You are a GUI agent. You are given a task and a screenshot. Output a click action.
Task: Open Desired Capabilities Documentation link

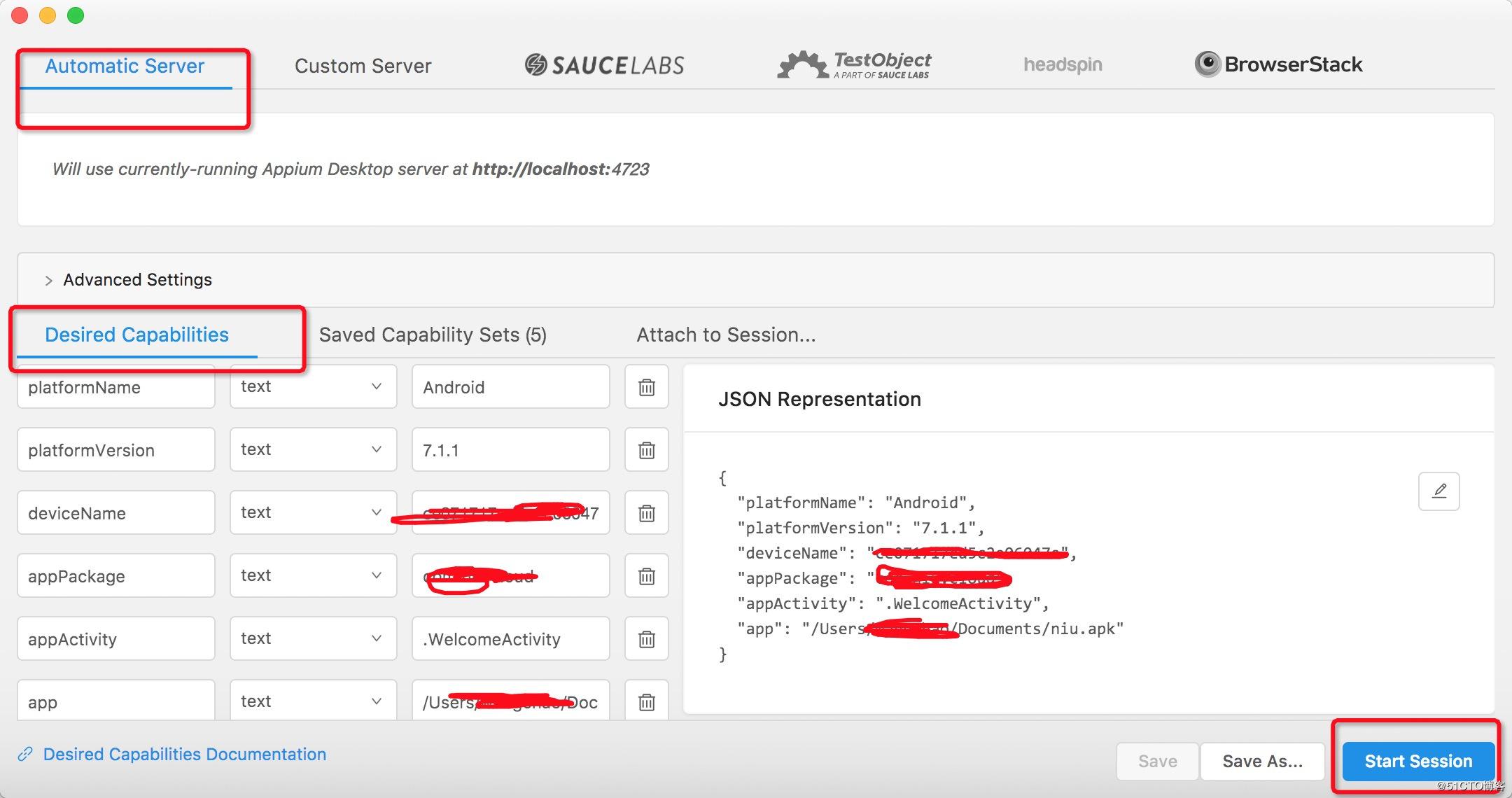(x=184, y=754)
